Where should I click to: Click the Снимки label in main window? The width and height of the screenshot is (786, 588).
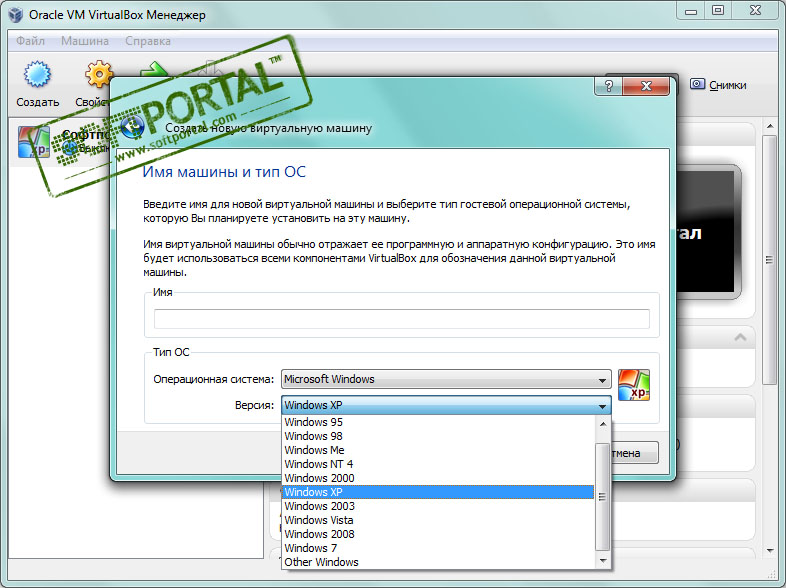[x=727, y=85]
